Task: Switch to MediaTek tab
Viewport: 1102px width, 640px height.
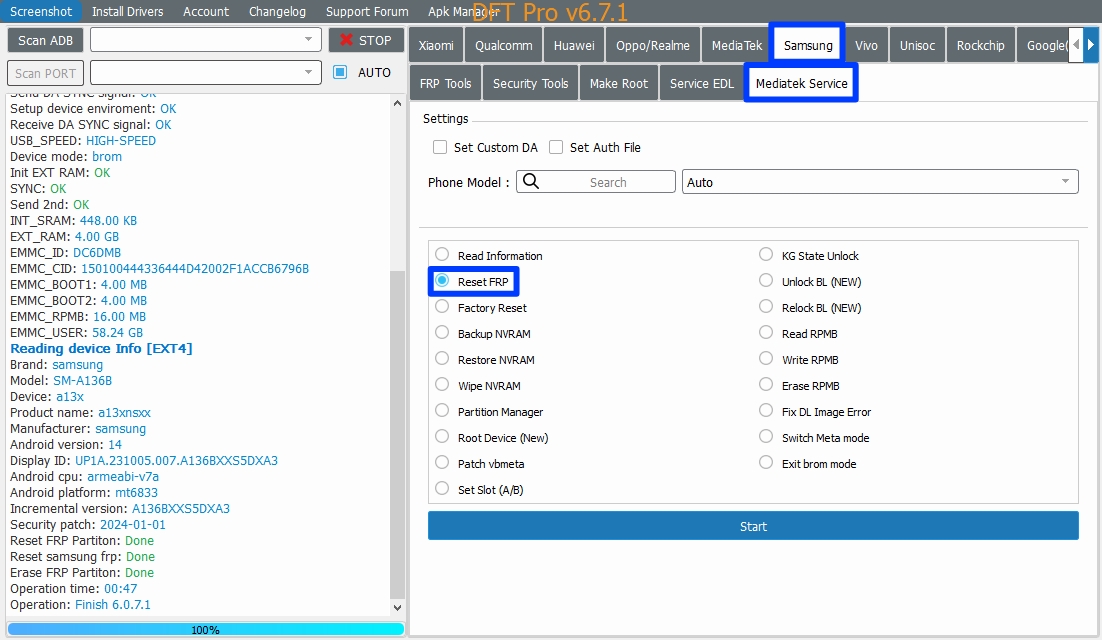Action: pyautogui.click(x=737, y=45)
